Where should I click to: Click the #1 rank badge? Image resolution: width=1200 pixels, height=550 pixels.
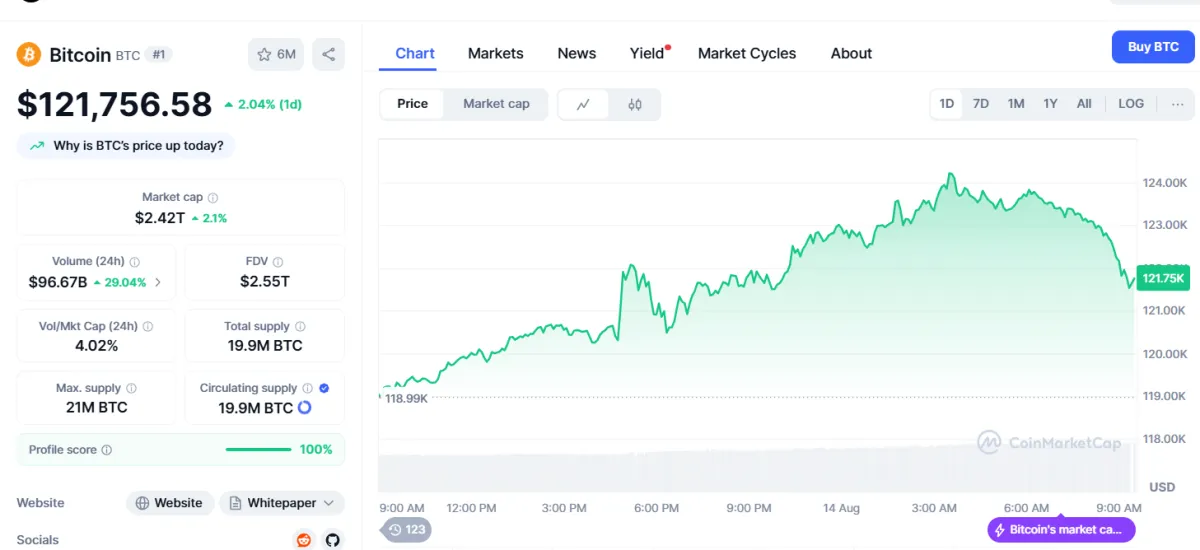click(159, 55)
